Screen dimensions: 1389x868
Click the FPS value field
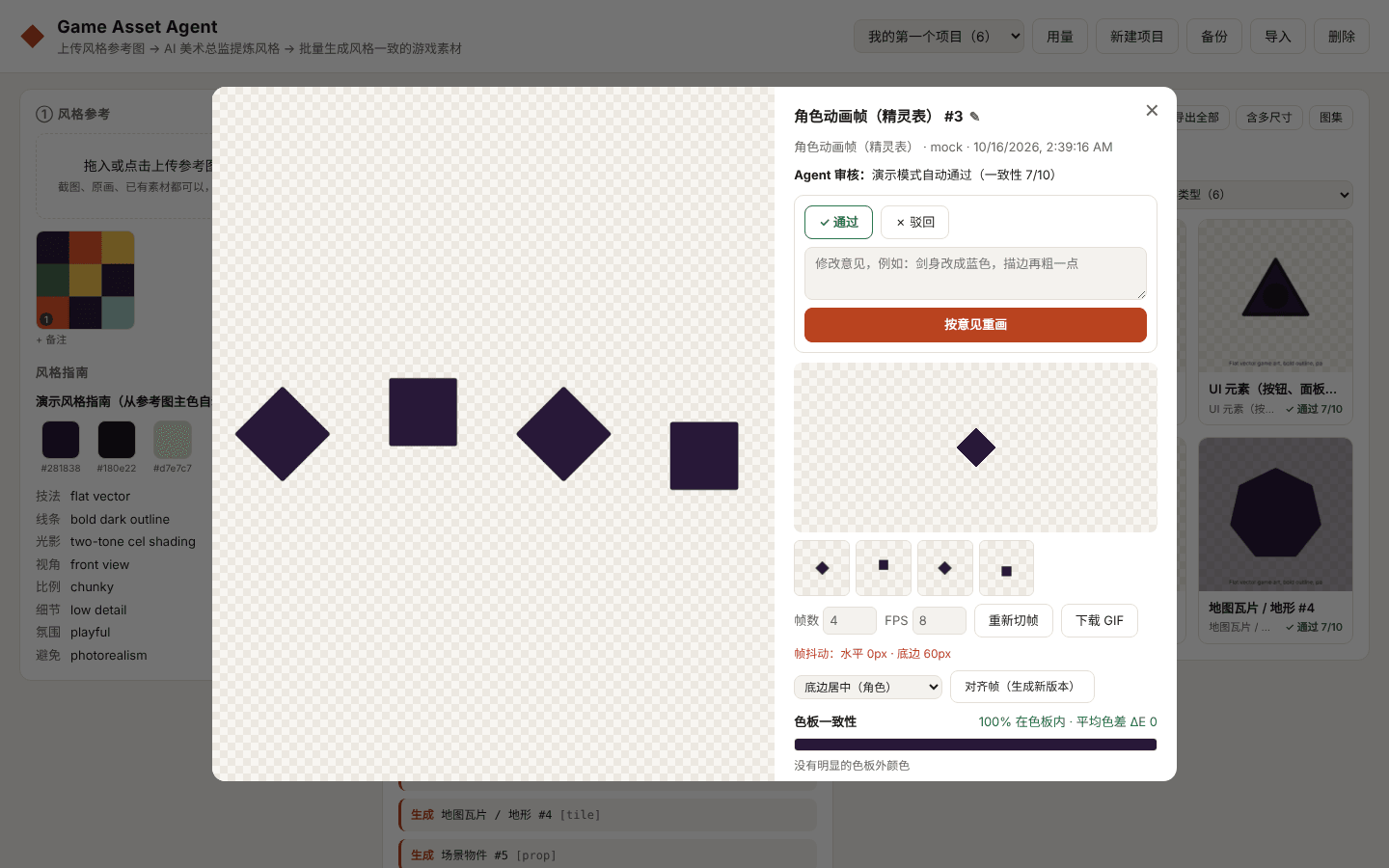pyautogui.click(x=939, y=620)
